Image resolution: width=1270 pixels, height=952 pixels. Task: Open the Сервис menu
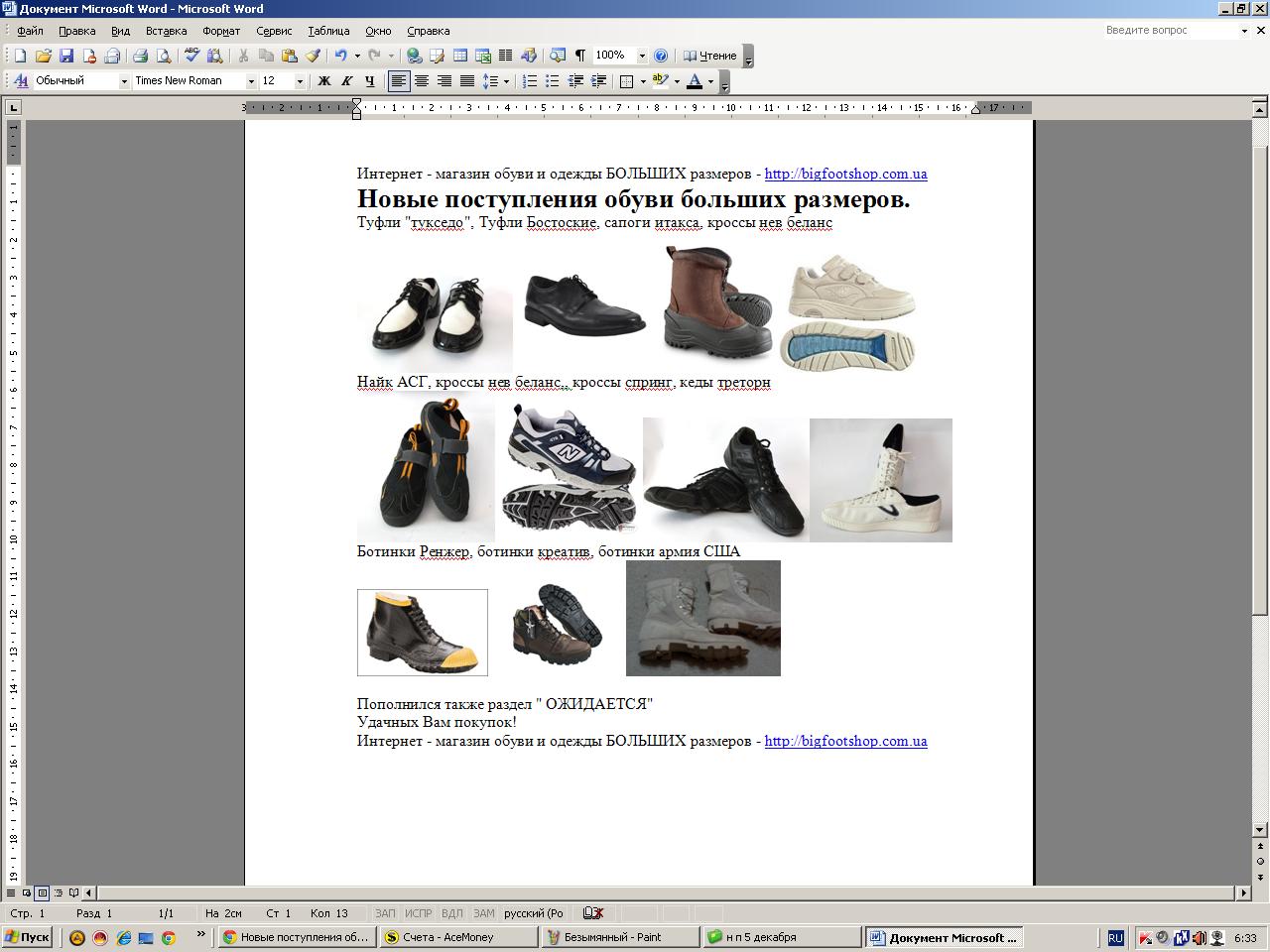274,31
